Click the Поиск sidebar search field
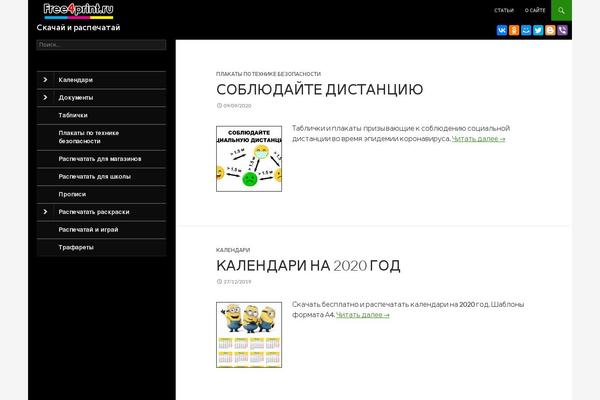The image size is (600, 400). [x=101, y=45]
